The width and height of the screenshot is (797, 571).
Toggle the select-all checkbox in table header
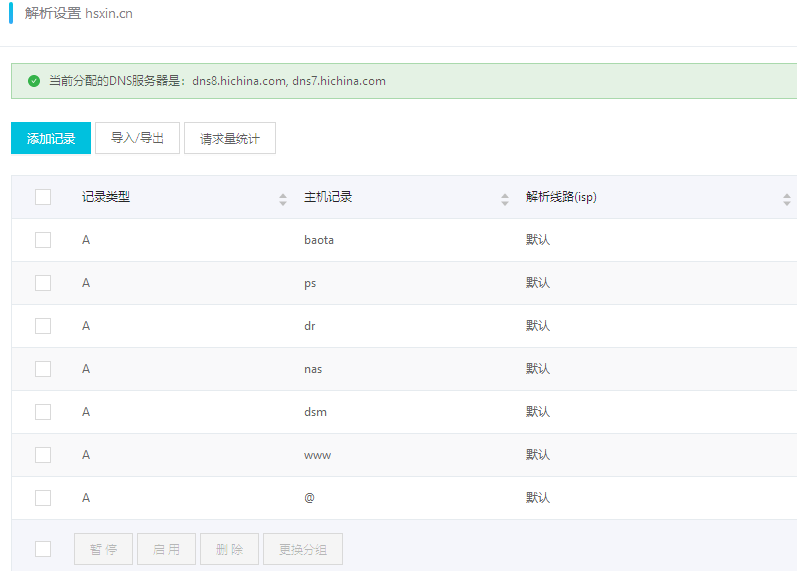click(x=43, y=197)
